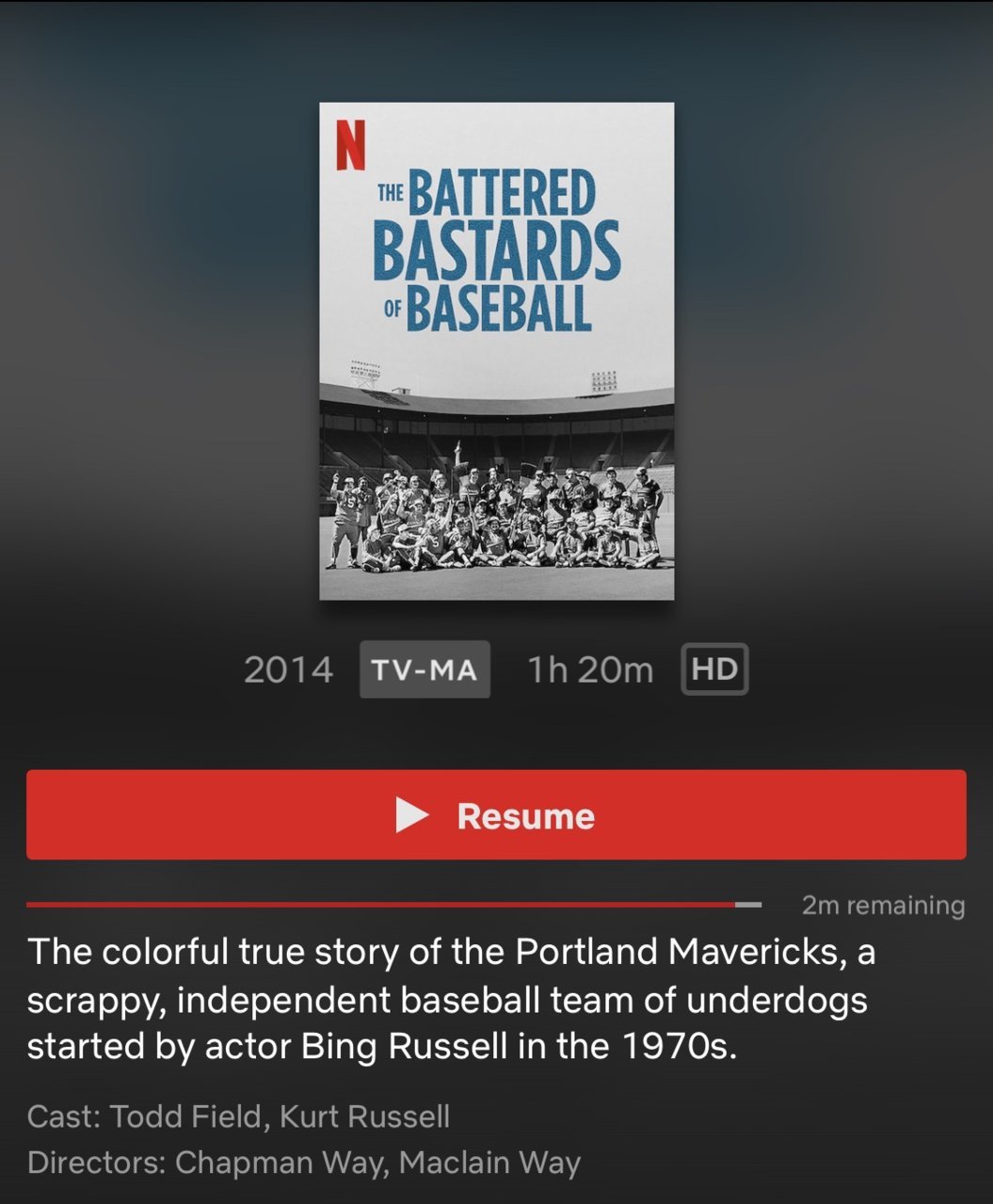Viewport: 993px width, 1204px height.
Task: Click the Portland Mavericks synopsis text
Action: [x=451, y=999]
